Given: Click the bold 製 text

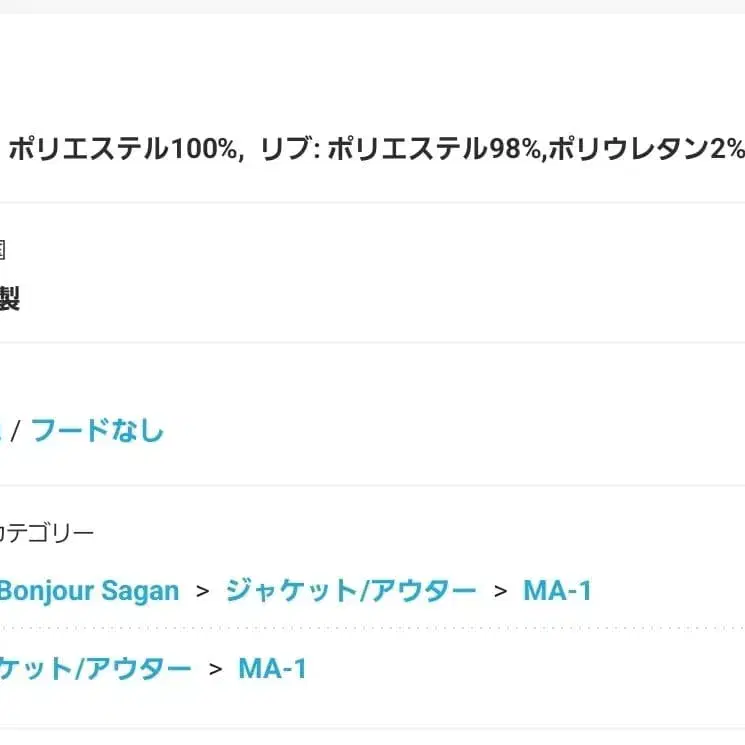Looking at the screenshot, I should coord(8,298).
